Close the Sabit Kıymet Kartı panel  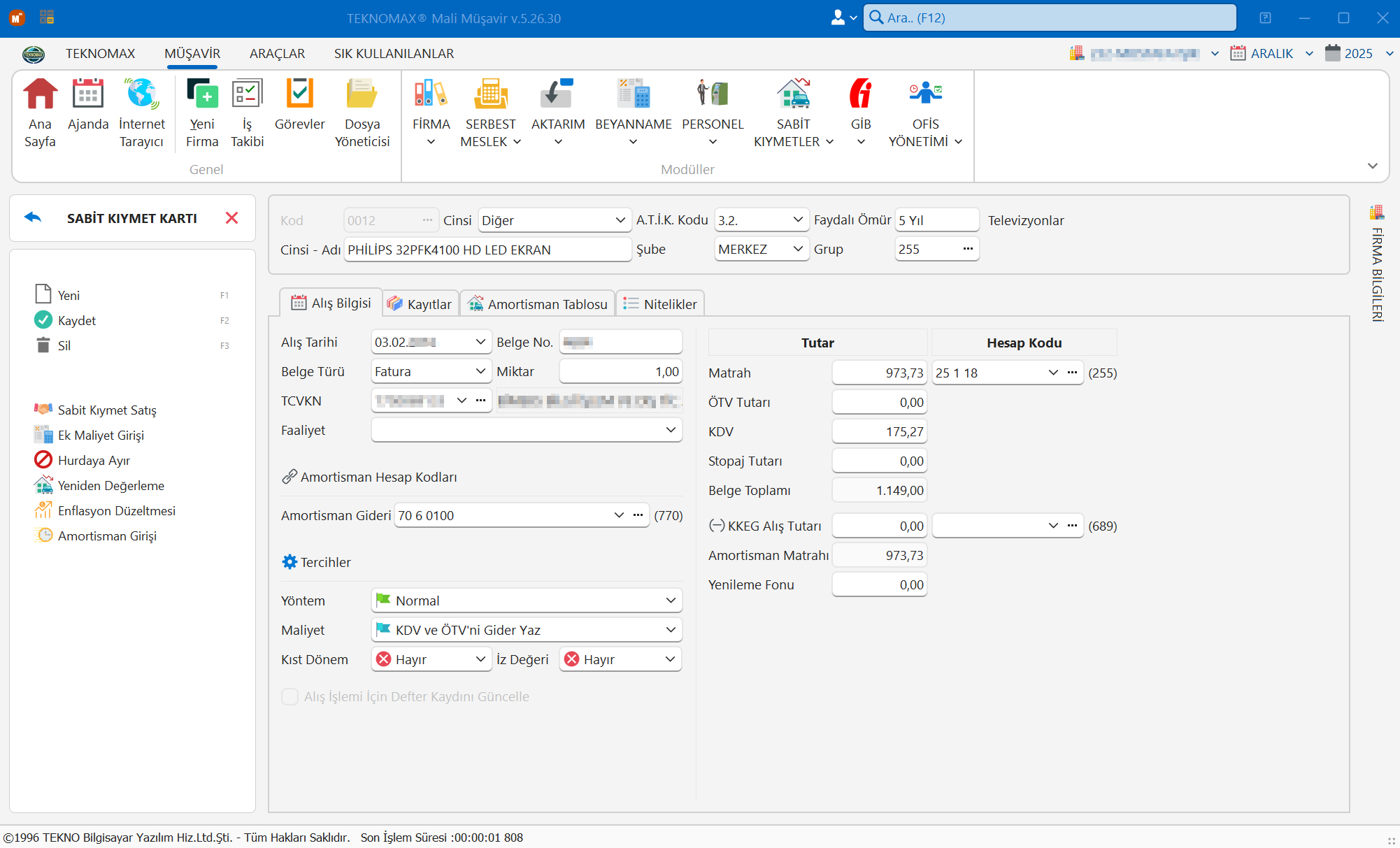[232, 217]
